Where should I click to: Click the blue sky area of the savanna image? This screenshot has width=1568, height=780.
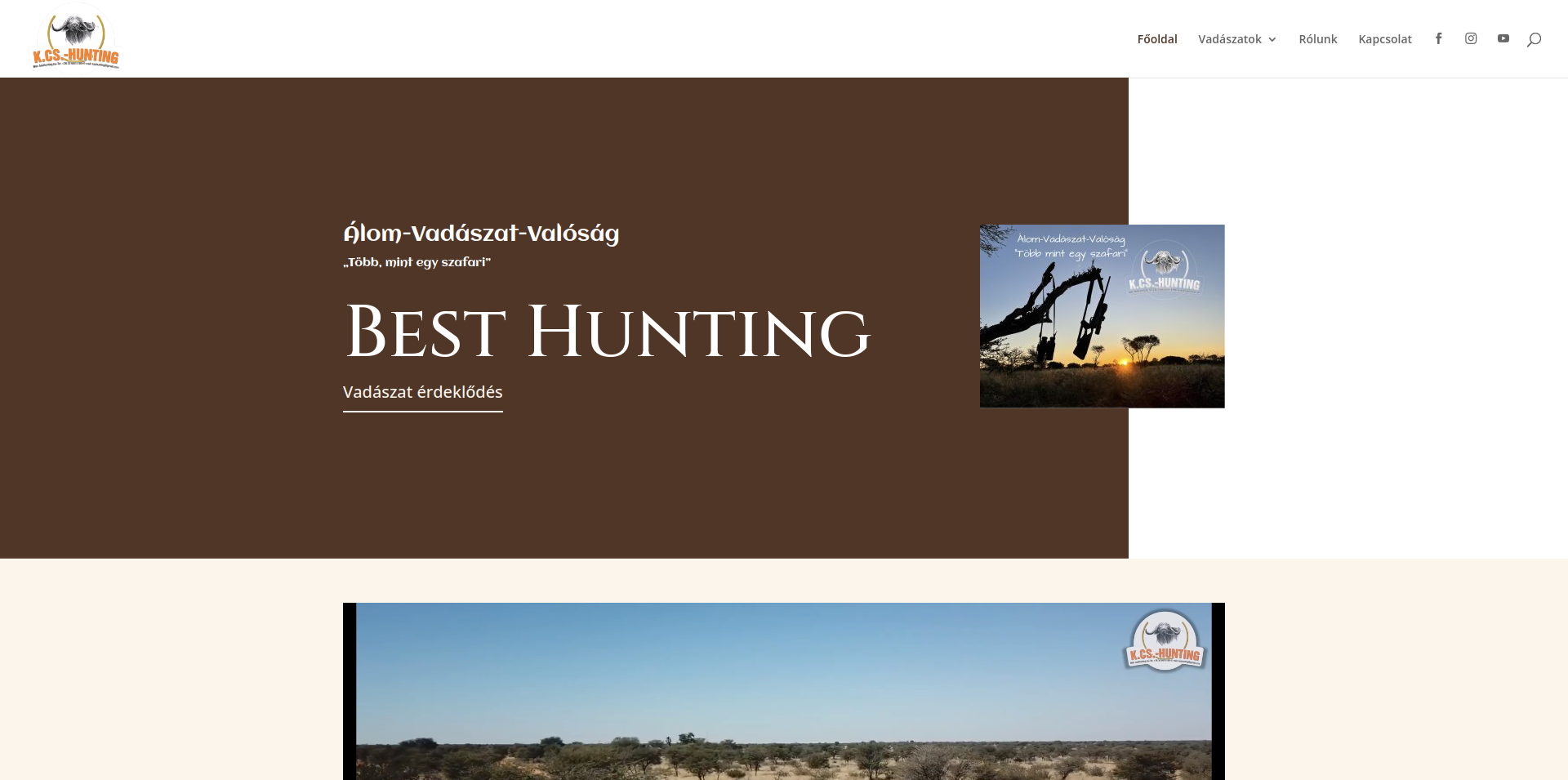pyautogui.click(x=735, y=662)
